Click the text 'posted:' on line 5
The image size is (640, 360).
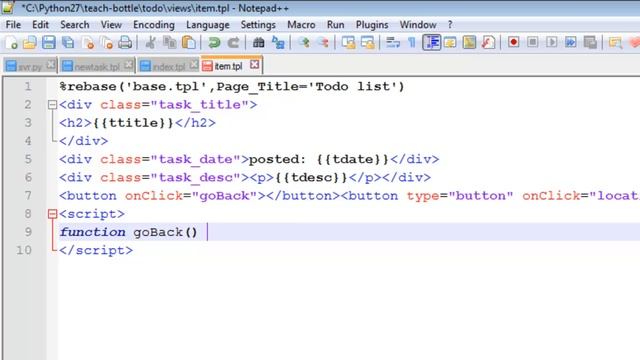click(x=278, y=159)
